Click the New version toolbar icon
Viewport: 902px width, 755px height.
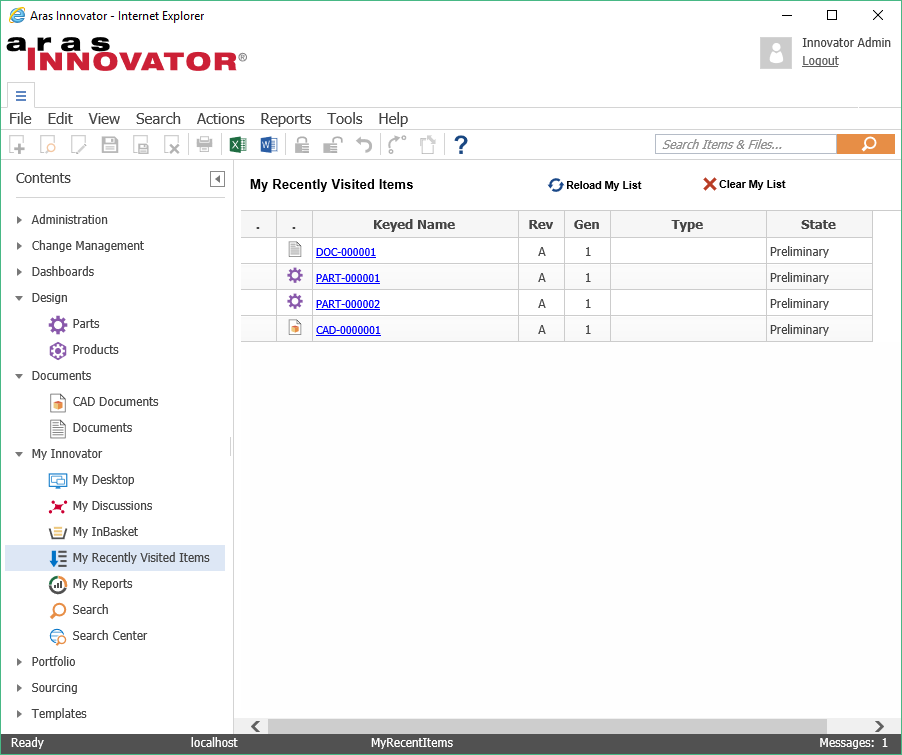tap(427, 144)
